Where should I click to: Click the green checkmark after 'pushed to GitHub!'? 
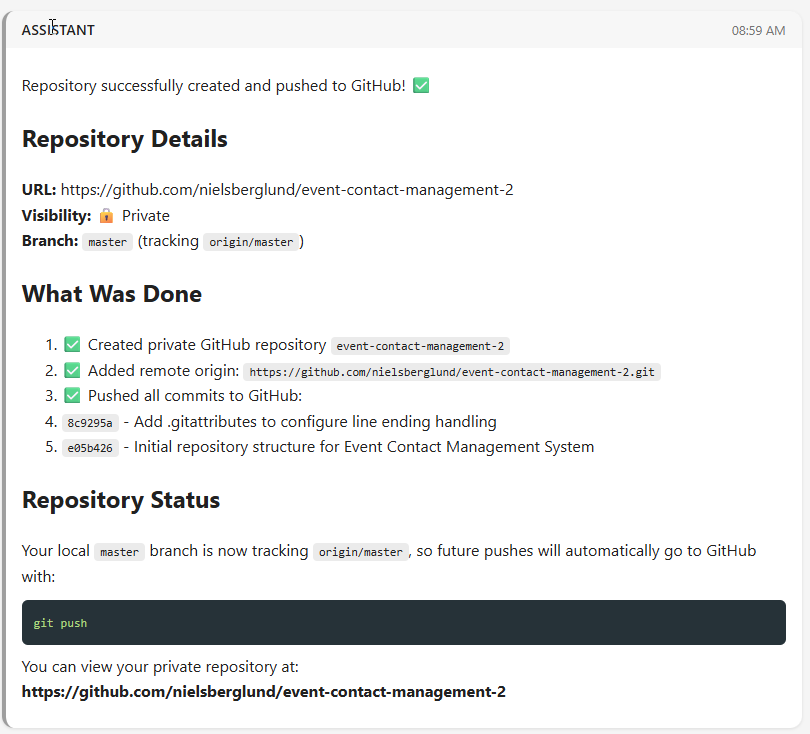tap(421, 86)
